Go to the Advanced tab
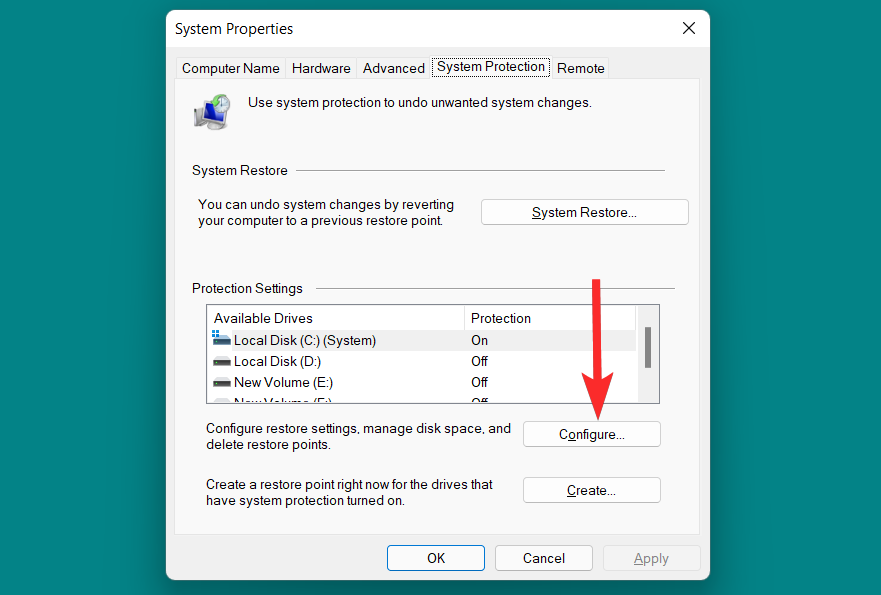The image size is (881, 595). (x=394, y=68)
